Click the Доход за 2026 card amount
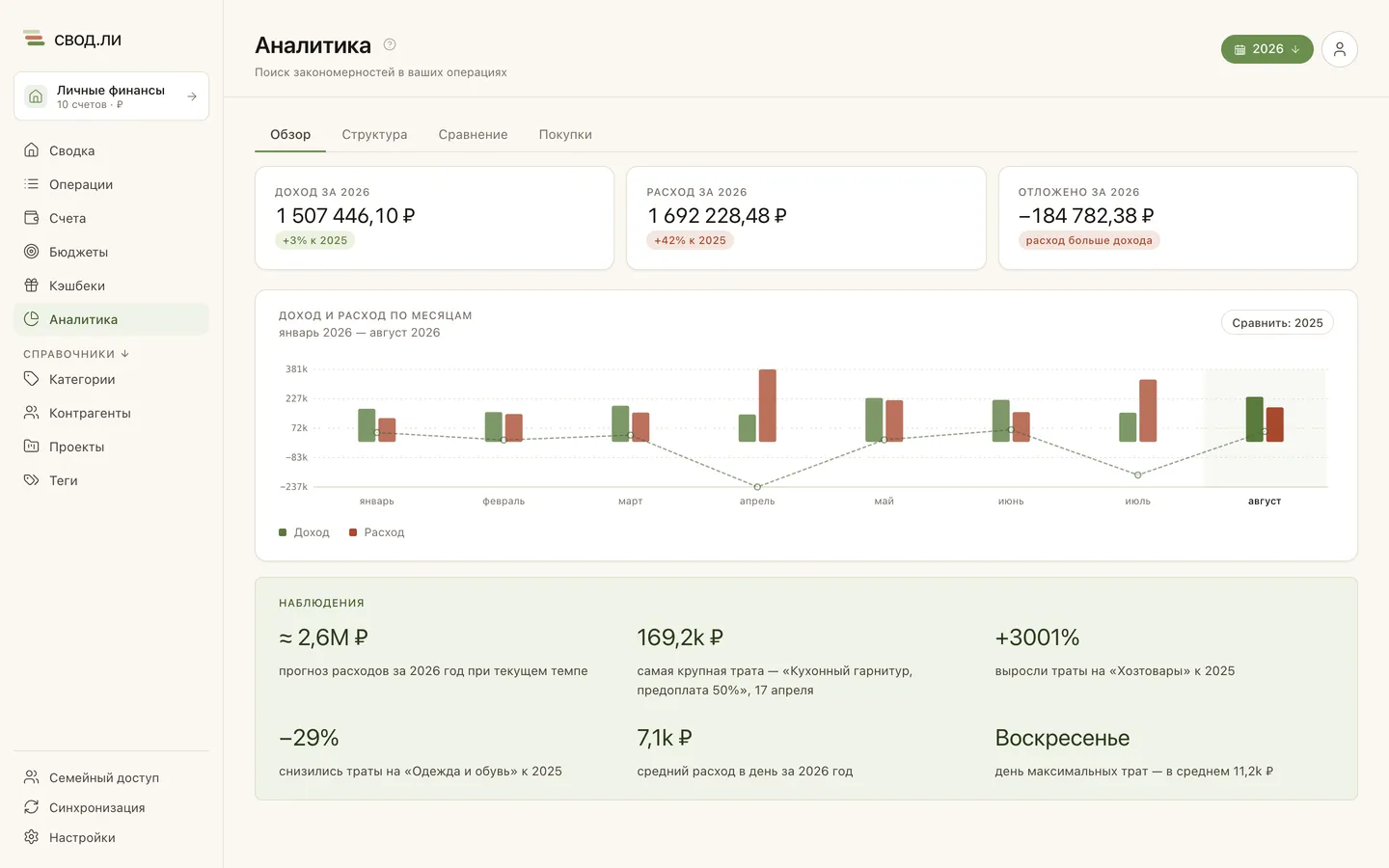Image resolution: width=1389 pixels, height=868 pixels. click(x=345, y=216)
